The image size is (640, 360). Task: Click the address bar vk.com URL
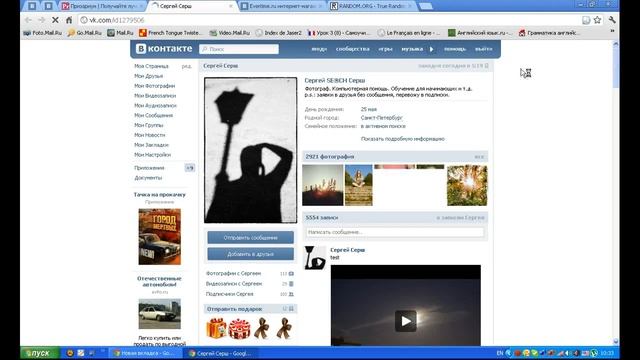117,20
